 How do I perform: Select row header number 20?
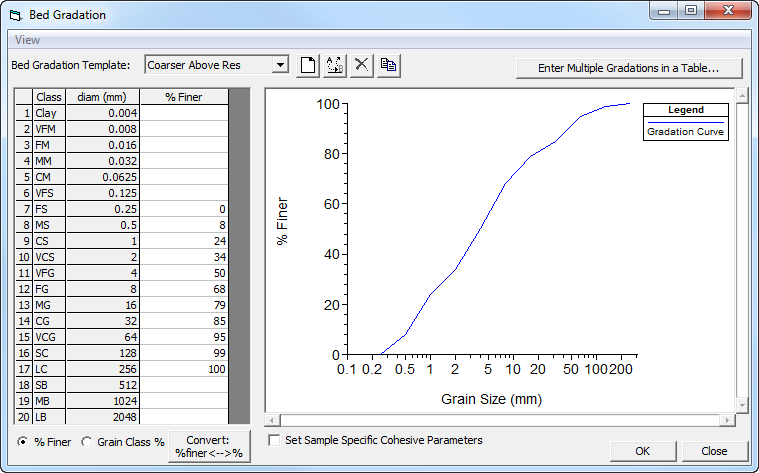click(x=24, y=416)
